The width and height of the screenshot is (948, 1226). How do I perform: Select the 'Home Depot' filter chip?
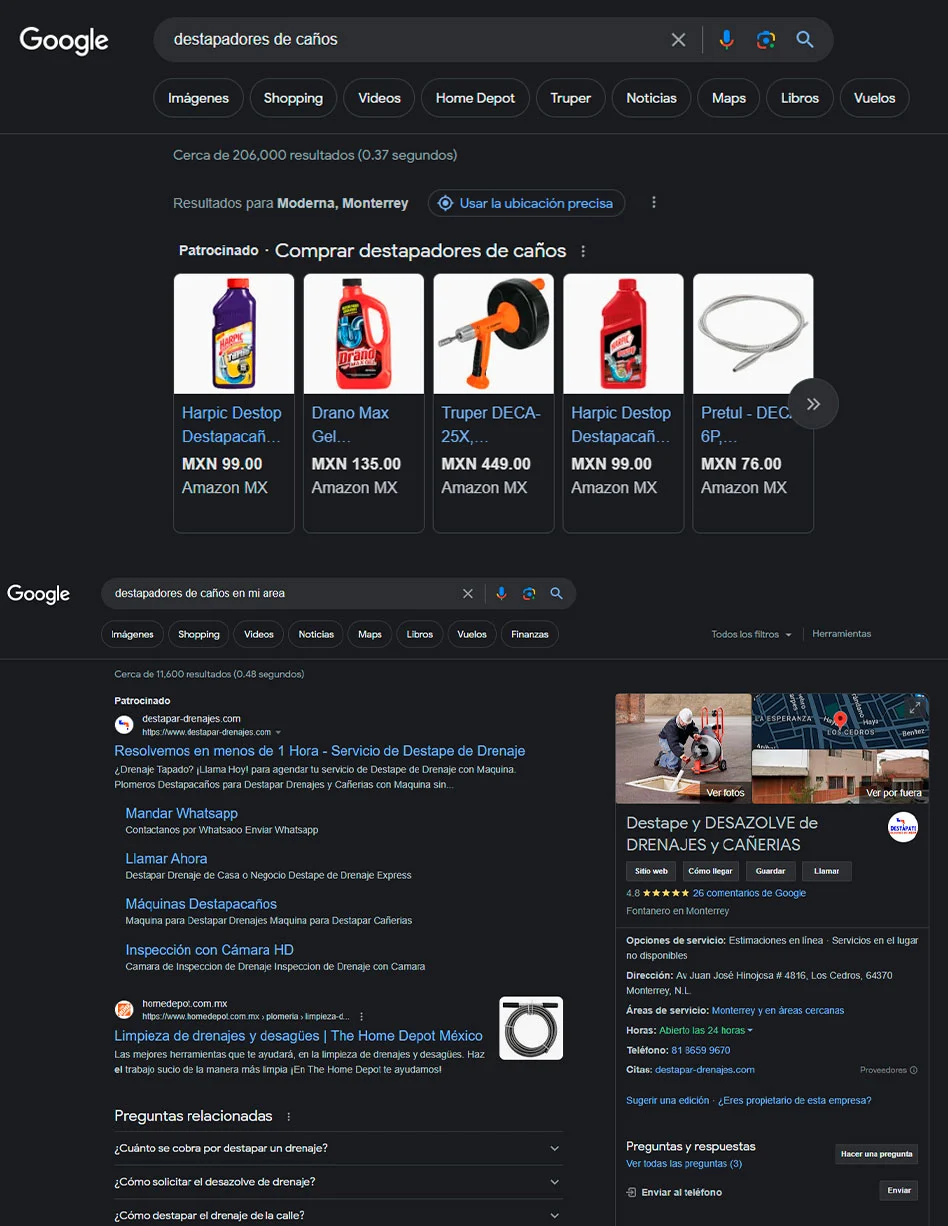click(x=475, y=98)
